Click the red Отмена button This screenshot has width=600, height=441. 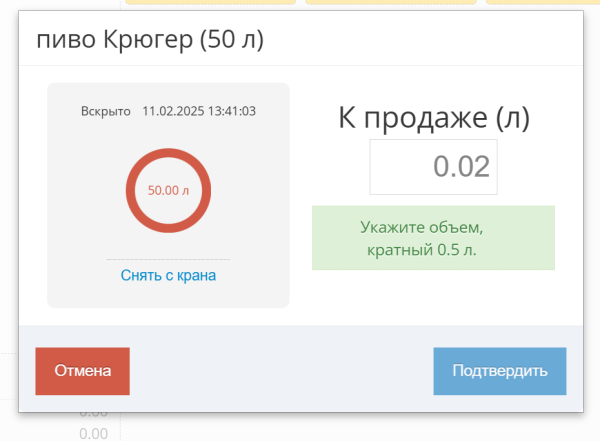[x=82, y=371]
